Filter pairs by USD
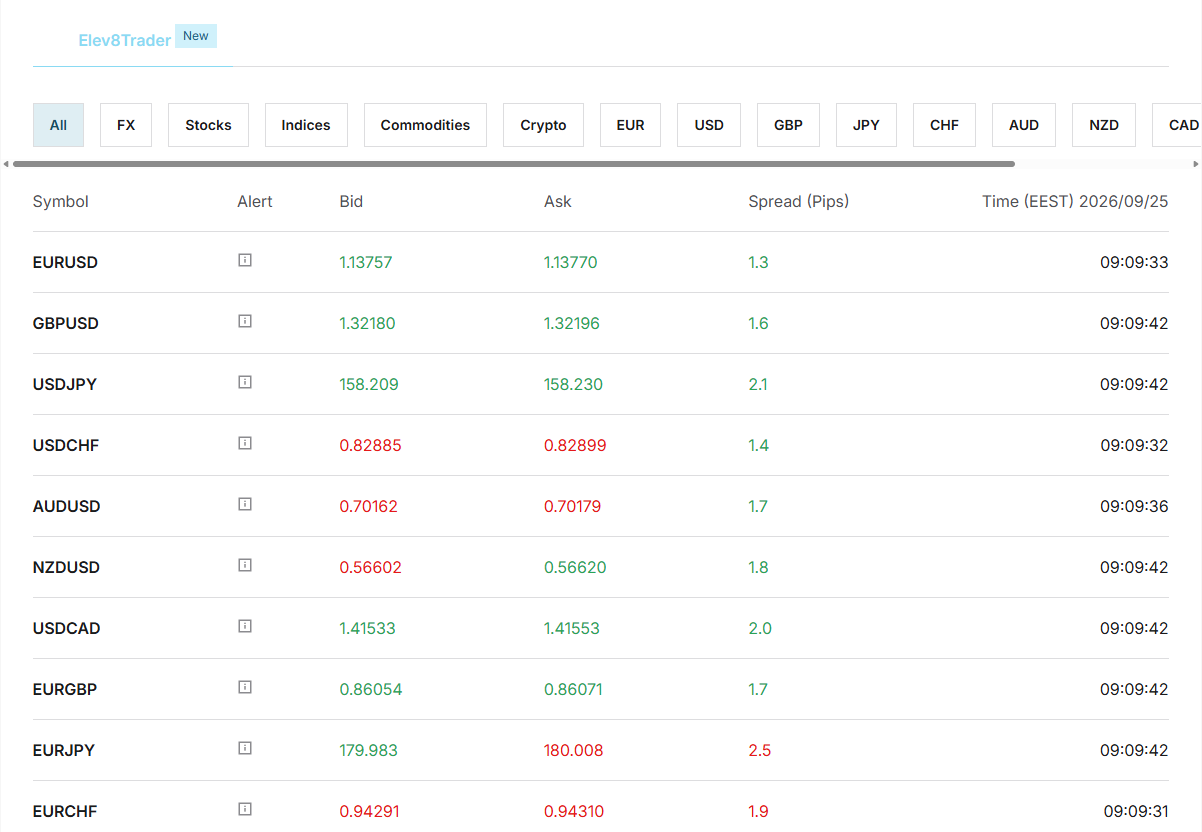 pyautogui.click(x=709, y=125)
